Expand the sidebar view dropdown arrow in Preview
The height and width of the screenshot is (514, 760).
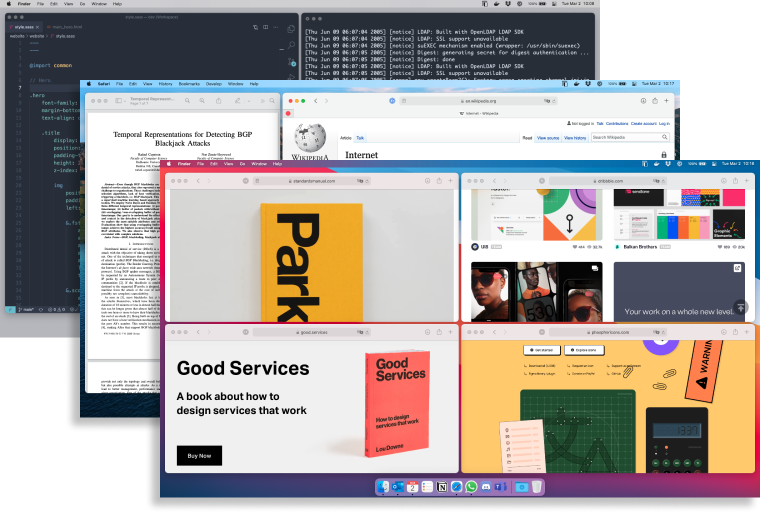[x=124, y=101]
